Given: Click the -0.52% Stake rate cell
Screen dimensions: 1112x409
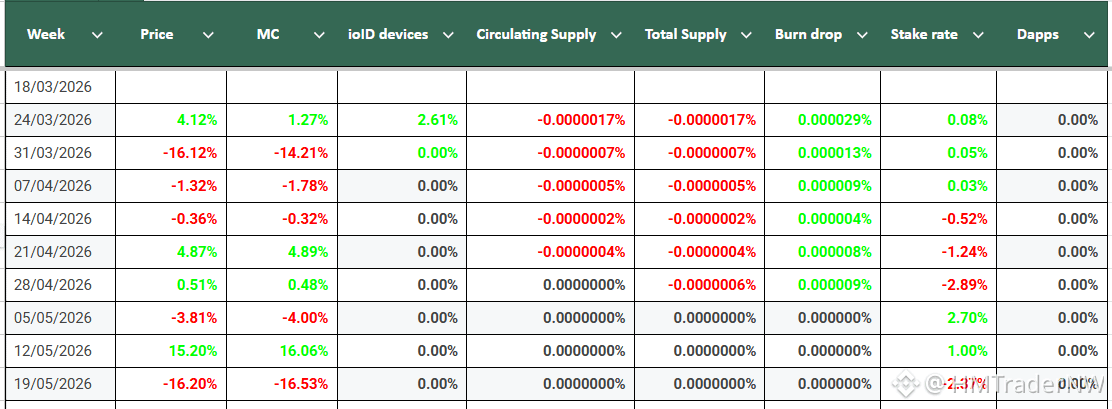Looking at the screenshot, I should pyautogui.click(x=938, y=219).
